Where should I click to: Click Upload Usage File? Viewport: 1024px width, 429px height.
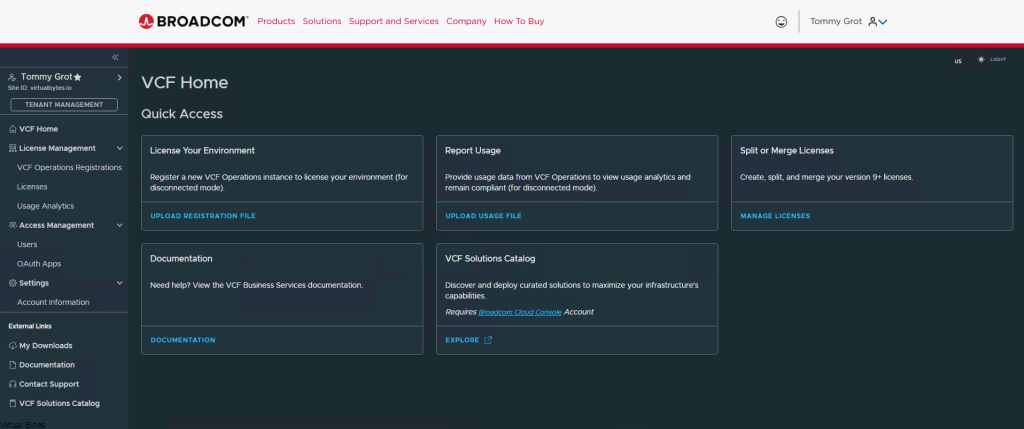tap(483, 216)
